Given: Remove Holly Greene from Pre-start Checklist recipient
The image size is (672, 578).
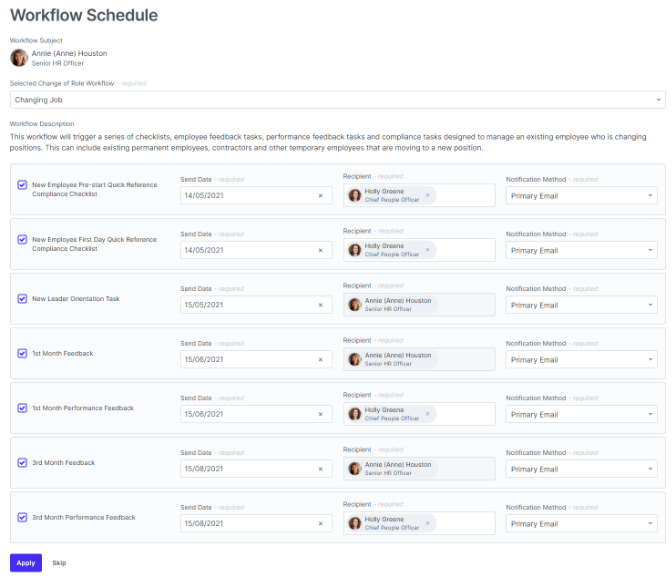Looking at the screenshot, I should [427, 196].
